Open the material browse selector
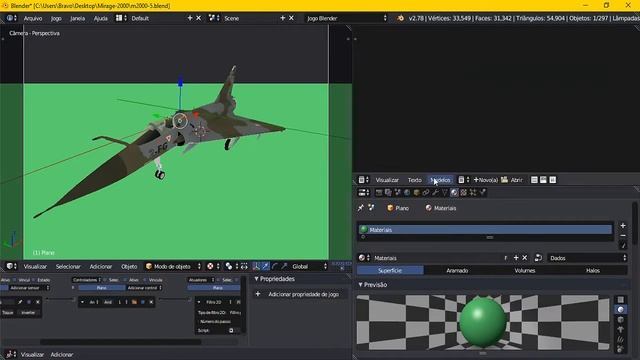 tap(364, 258)
